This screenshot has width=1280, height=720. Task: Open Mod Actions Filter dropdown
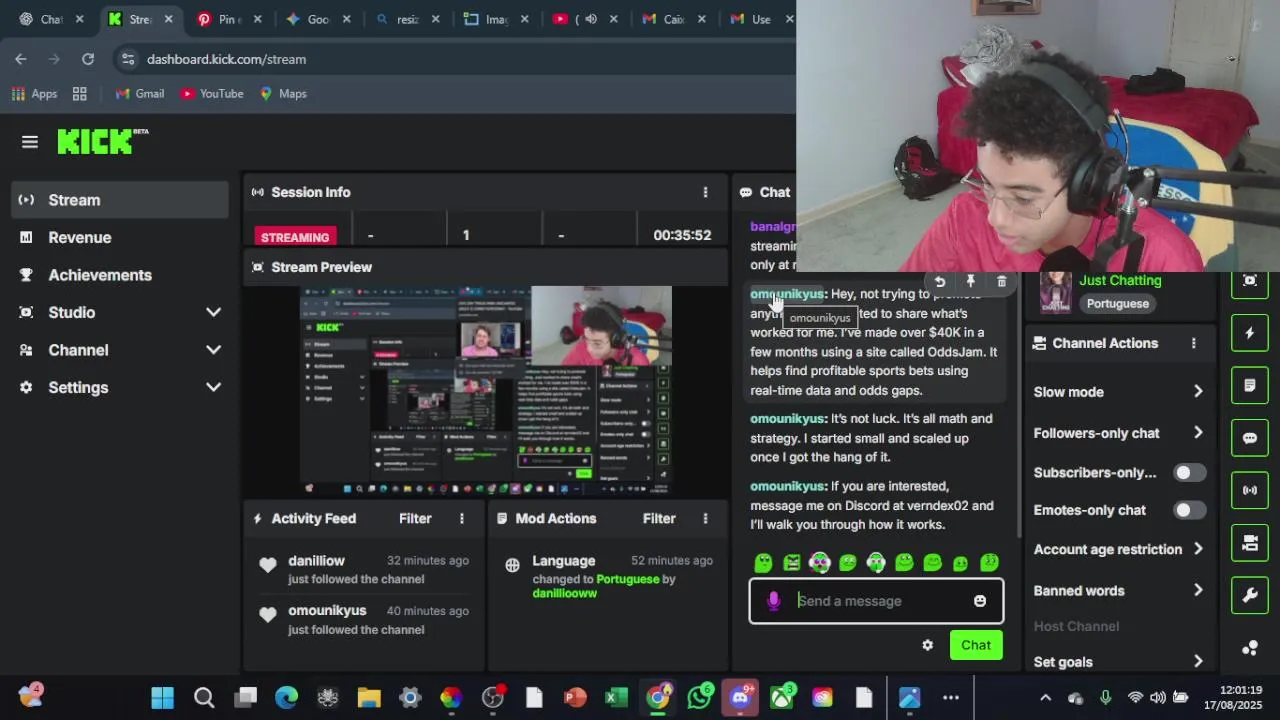tap(659, 518)
